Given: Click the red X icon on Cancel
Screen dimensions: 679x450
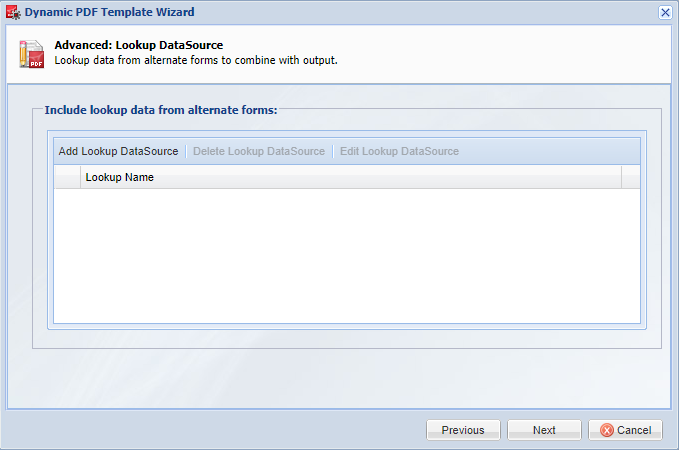Looking at the screenshot, I should coord(607,430).
